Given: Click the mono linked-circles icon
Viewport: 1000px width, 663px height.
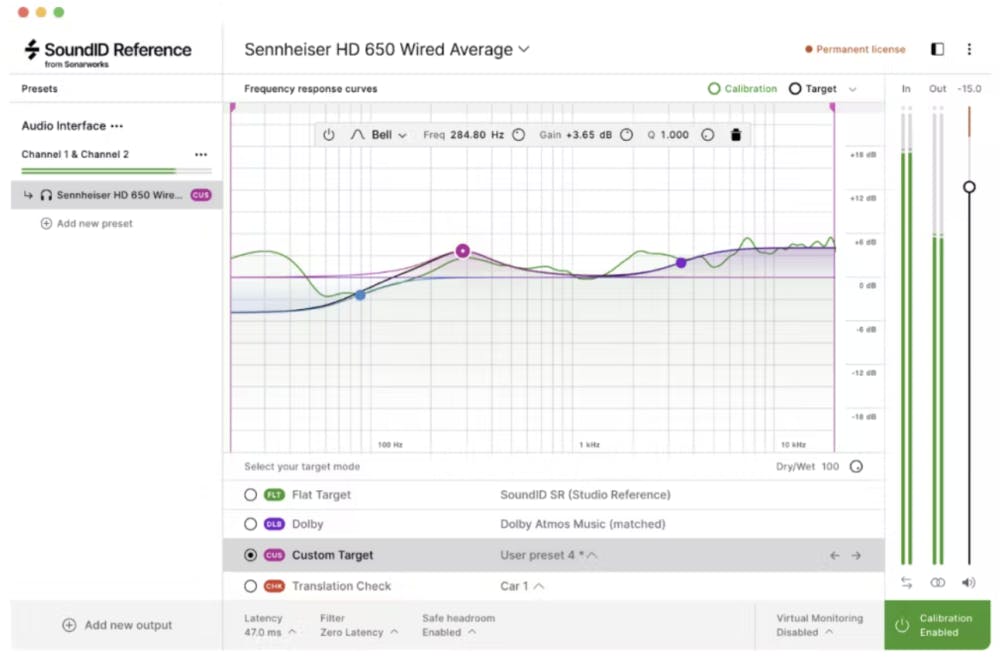Looking at the screenshot, I should (937, 583).
